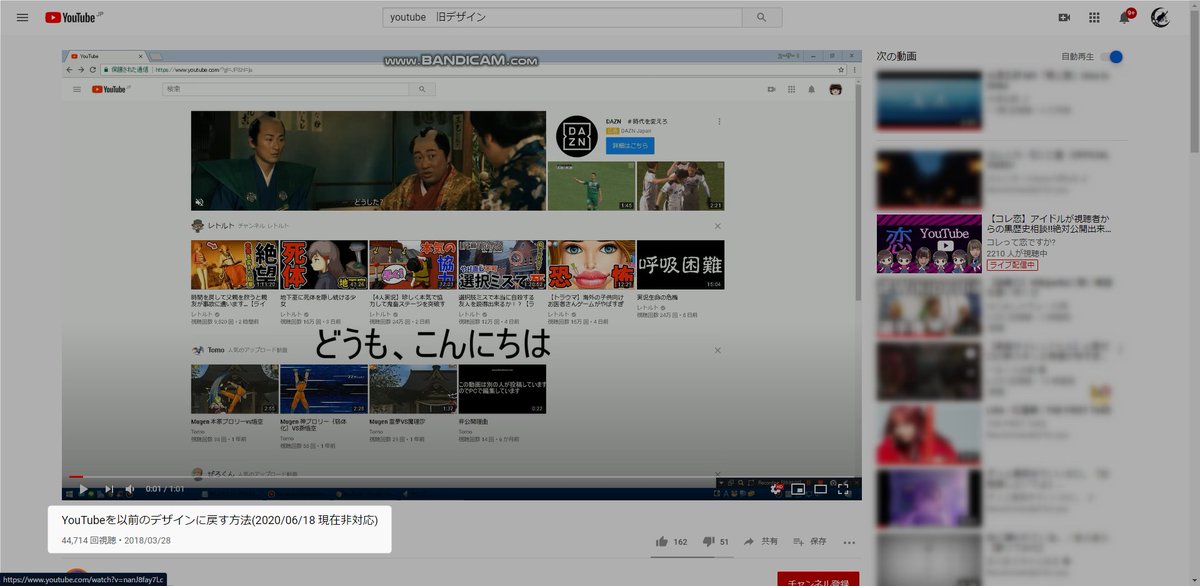
Task: Switch to miniplayer mode
Action: pyautogui.click(x=798, y=489)
